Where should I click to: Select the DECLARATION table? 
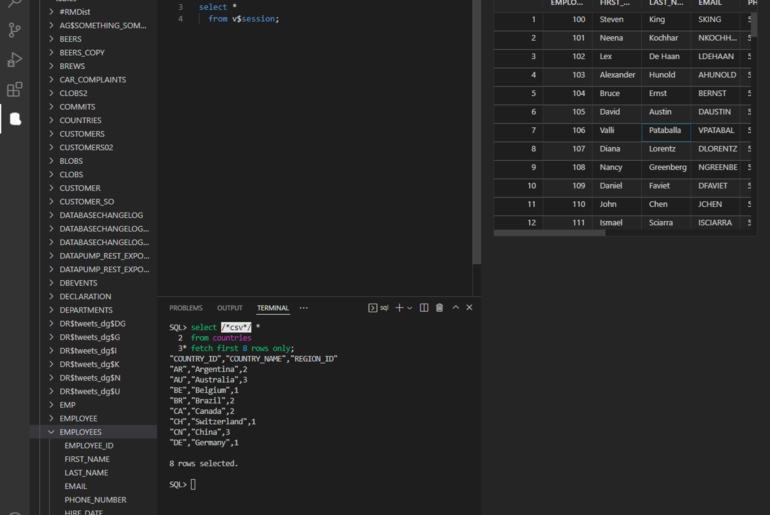[85, 297]
